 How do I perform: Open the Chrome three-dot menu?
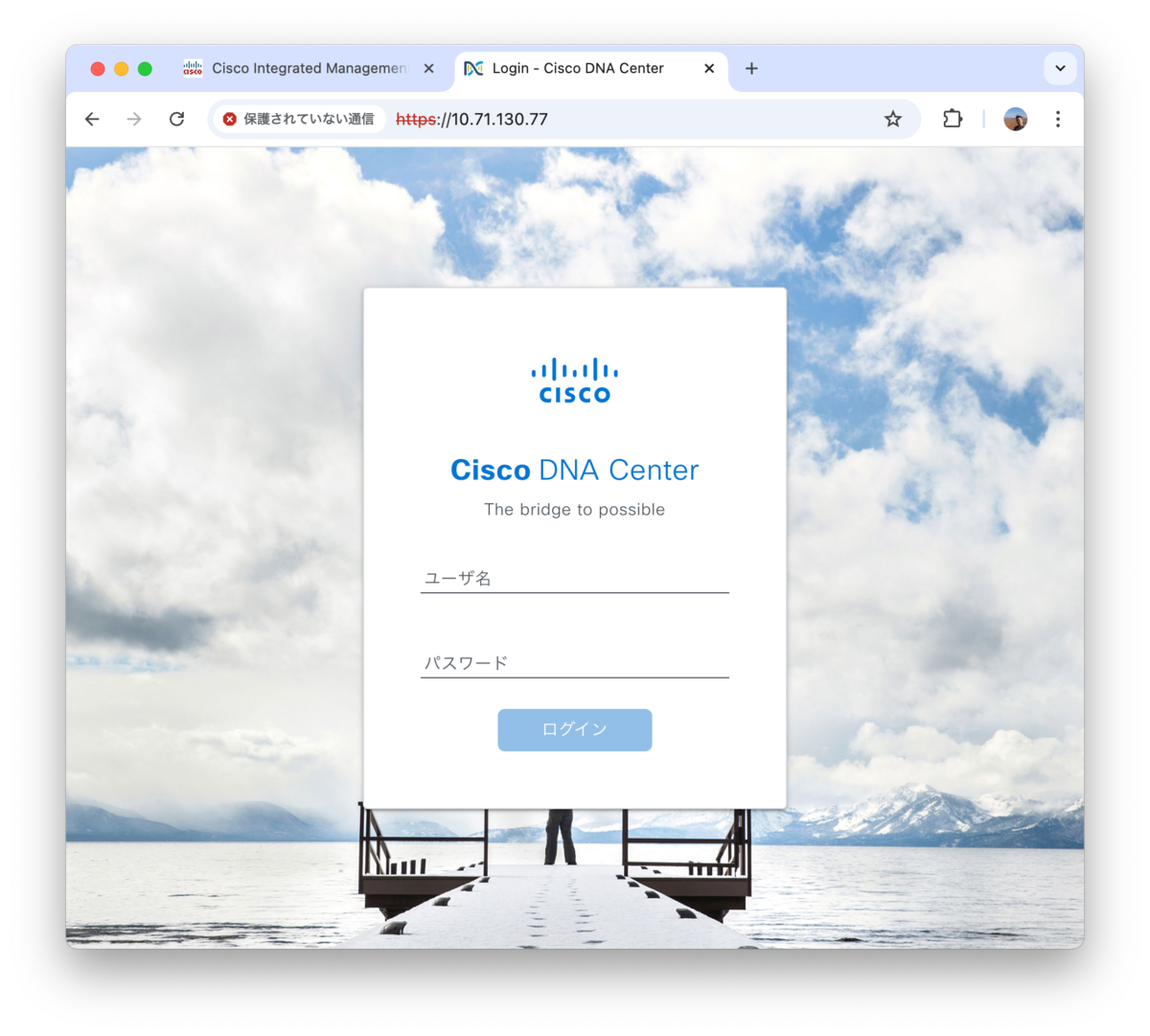point(1058,119)
